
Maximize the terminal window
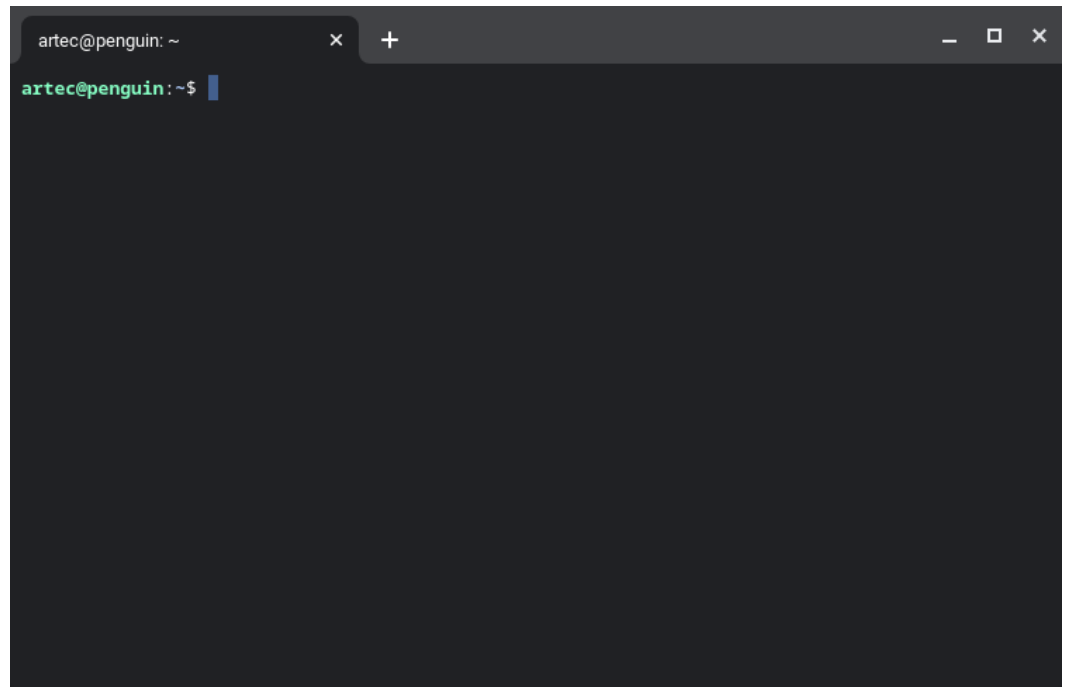(x=994, y=36)
